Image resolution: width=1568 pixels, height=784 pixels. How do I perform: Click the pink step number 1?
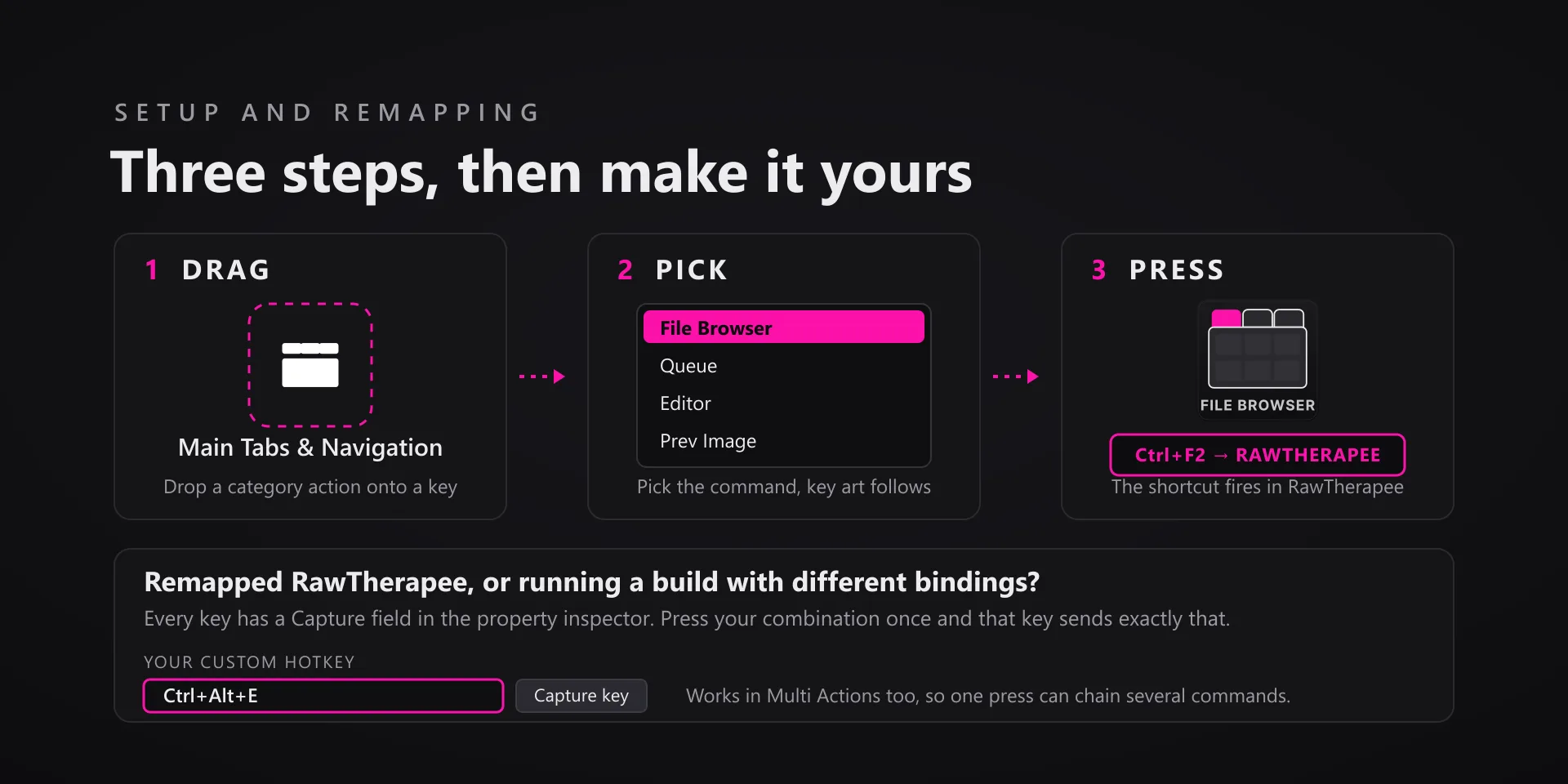click(152, 270)
